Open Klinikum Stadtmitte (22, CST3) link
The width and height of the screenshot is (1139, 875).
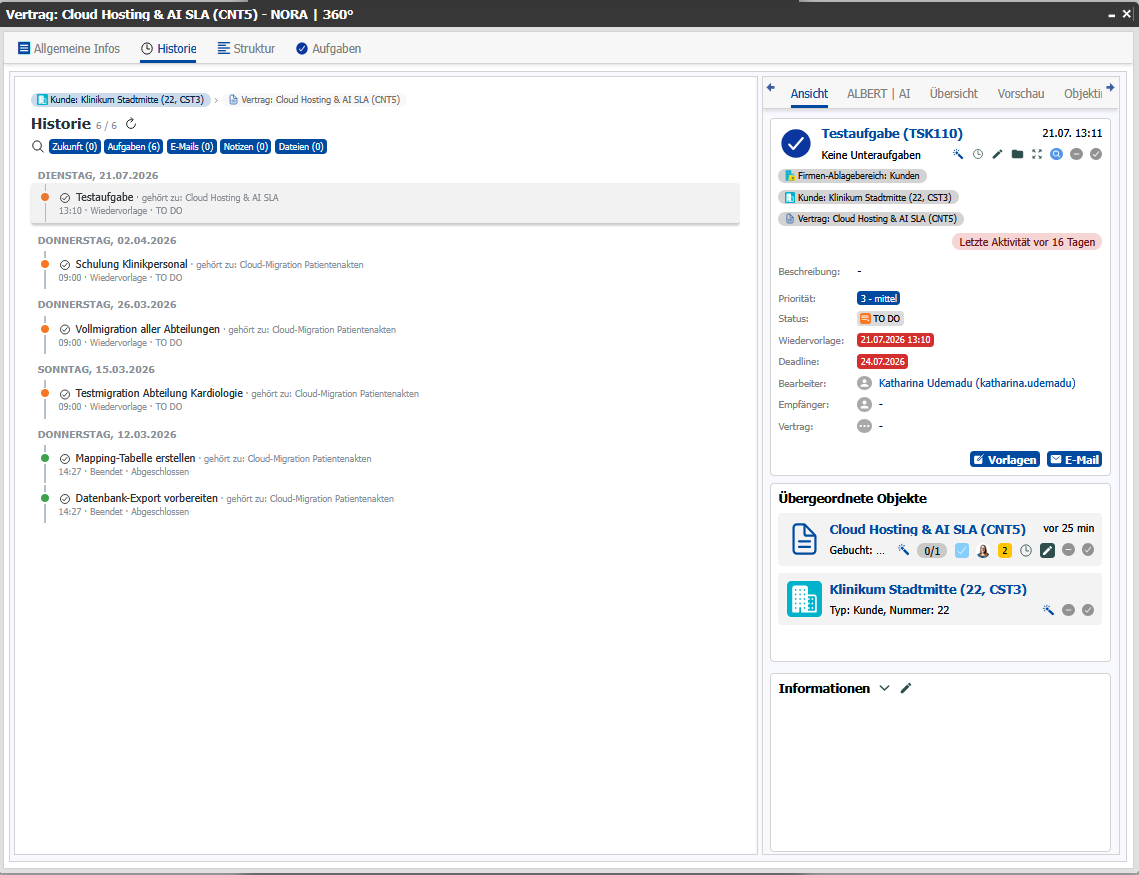coord(928,590)
